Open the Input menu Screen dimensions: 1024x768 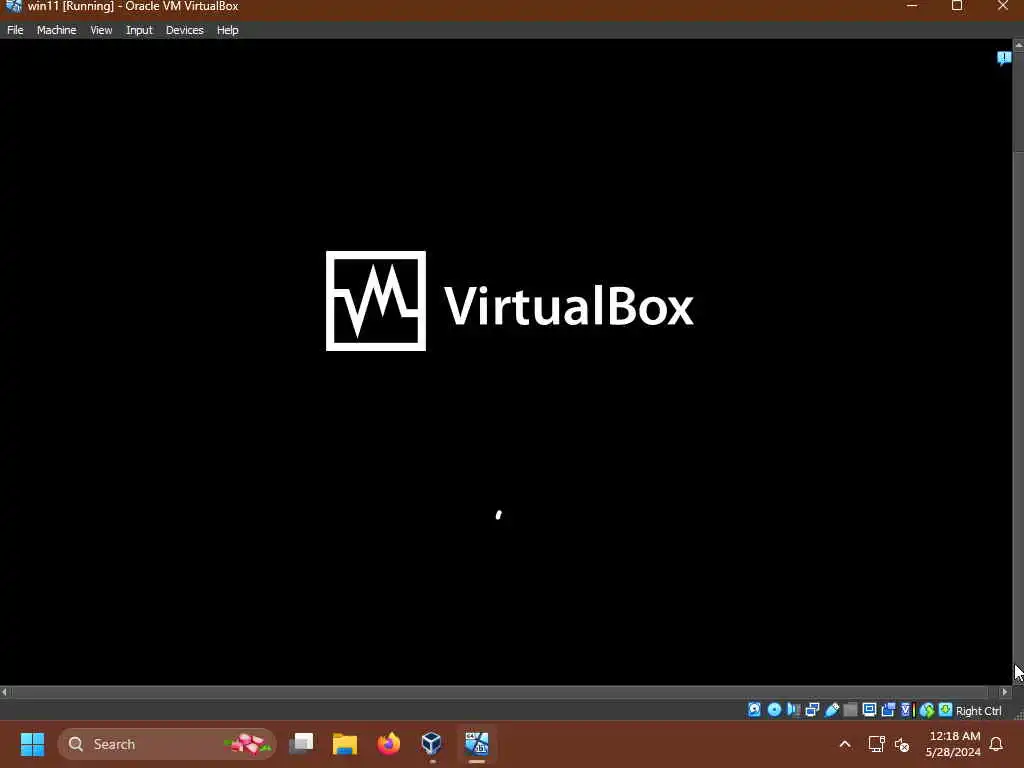tap(138, 30)
